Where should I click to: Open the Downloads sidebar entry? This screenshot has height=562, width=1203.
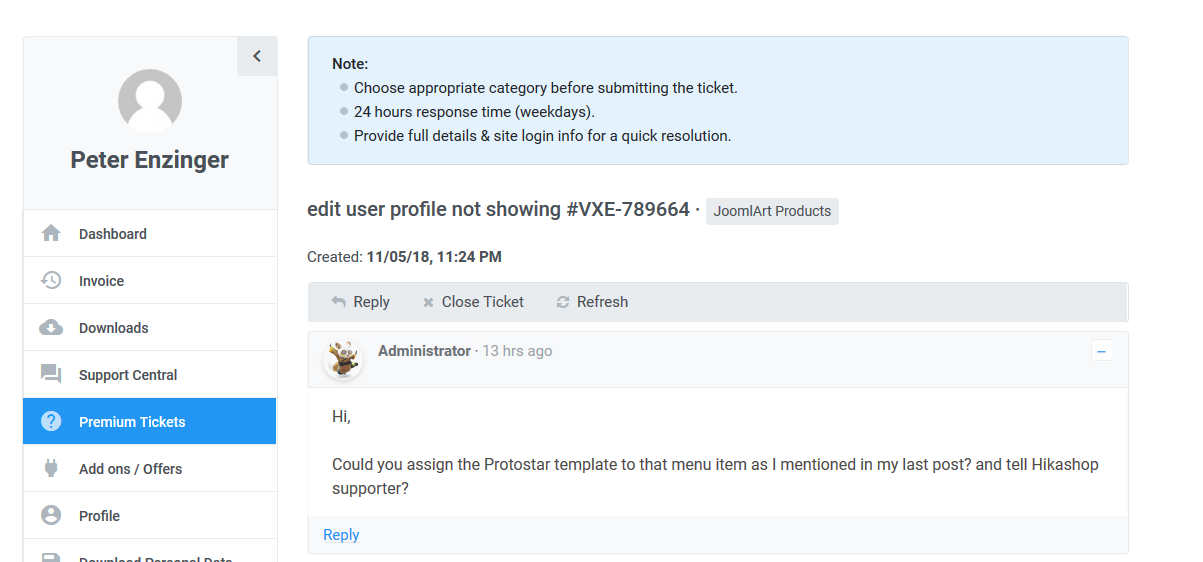pos(113,328)
